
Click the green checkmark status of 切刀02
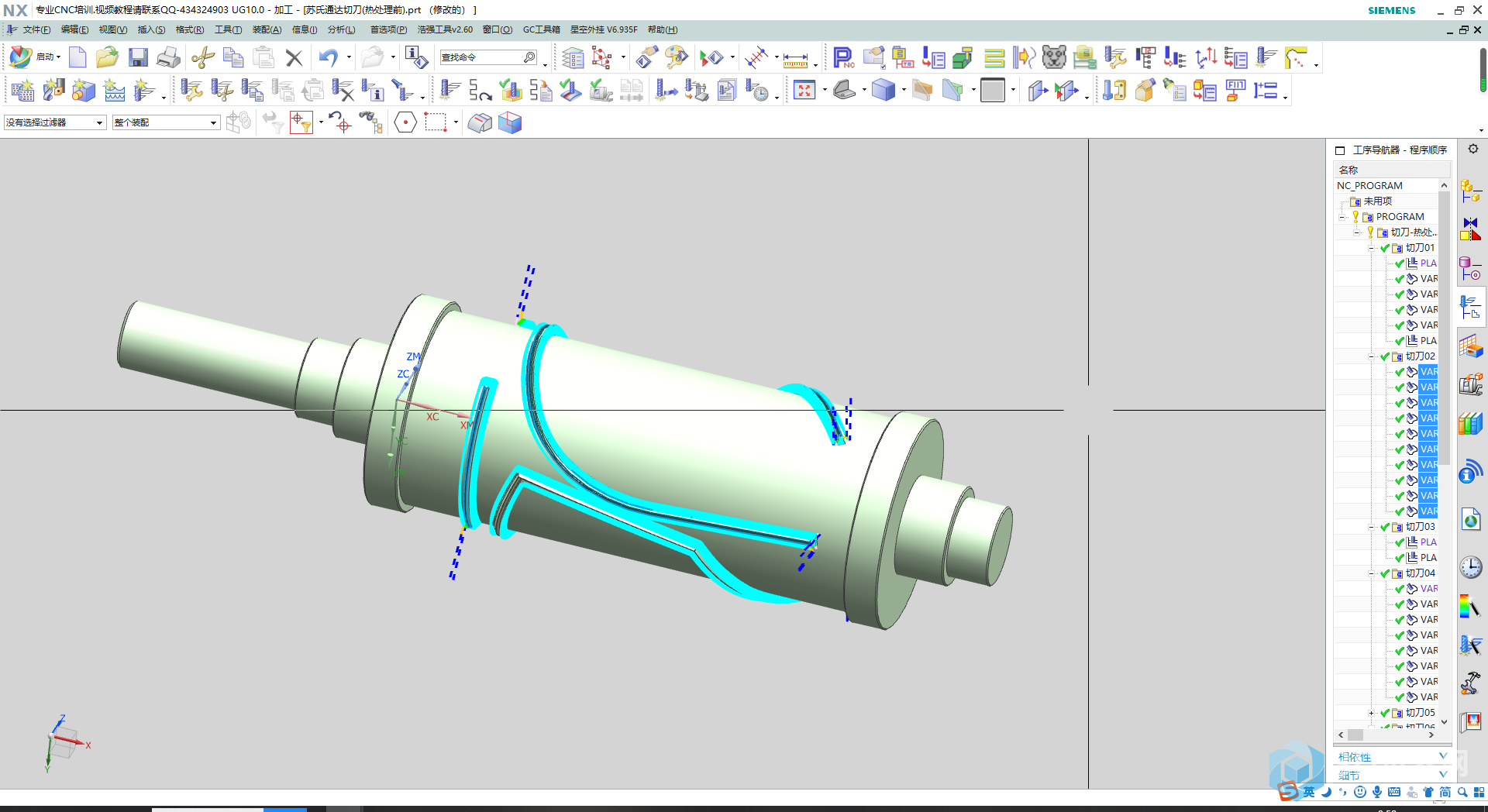click(x=1385, y=356)
